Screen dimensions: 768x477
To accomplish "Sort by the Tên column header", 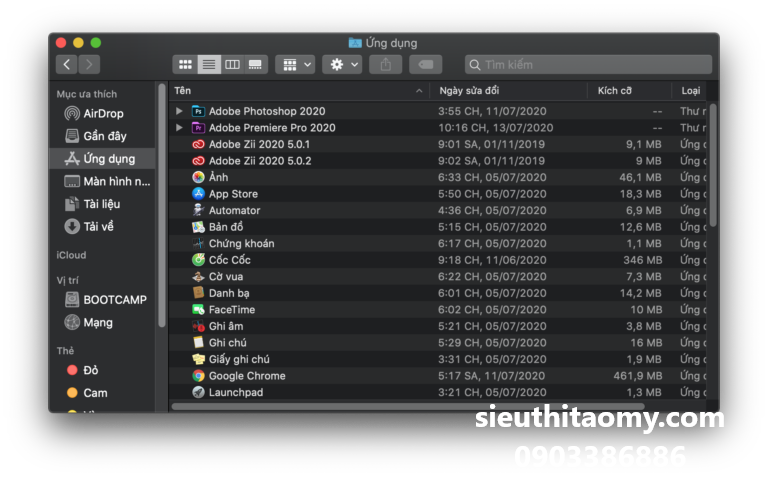I will point(299,91).
